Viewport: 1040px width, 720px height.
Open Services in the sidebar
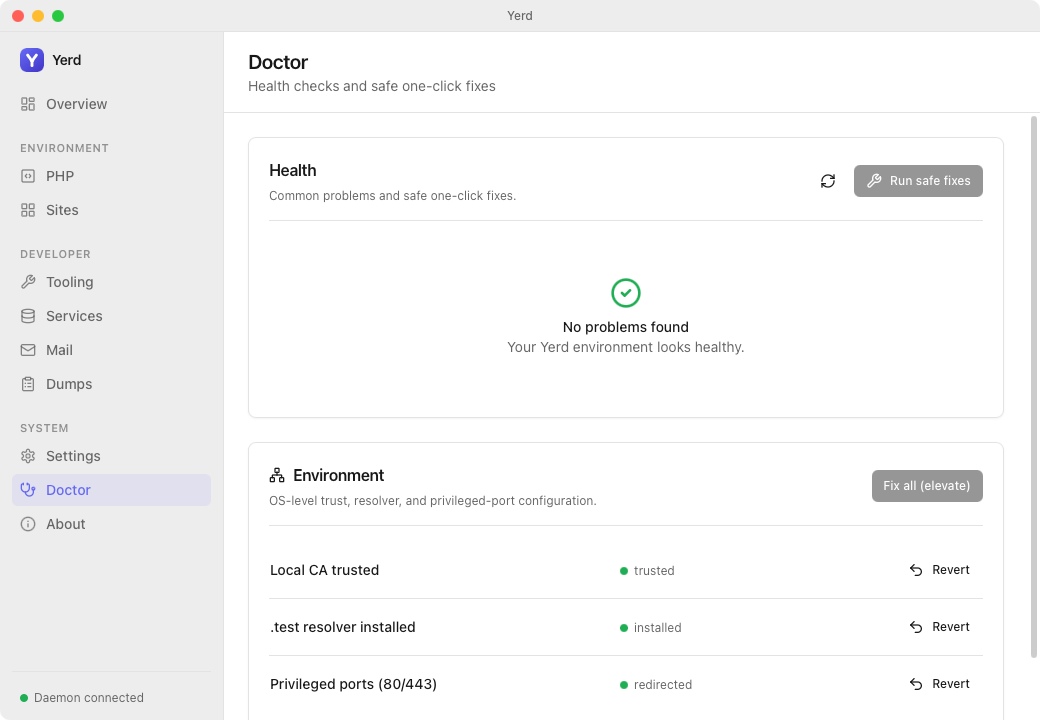pos(111,316)
